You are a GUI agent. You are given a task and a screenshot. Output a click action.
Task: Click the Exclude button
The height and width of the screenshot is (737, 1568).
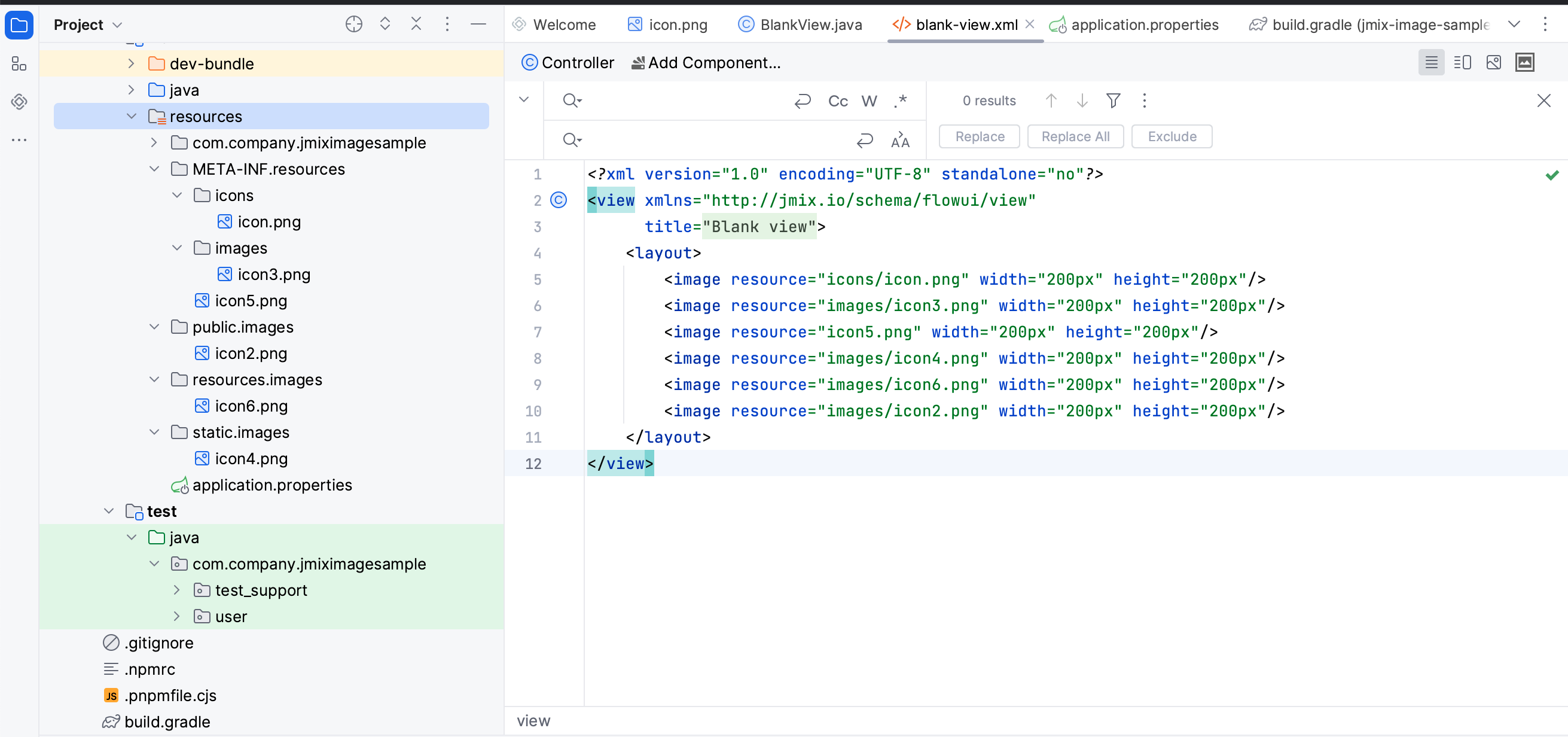[x=1172, y=136]
